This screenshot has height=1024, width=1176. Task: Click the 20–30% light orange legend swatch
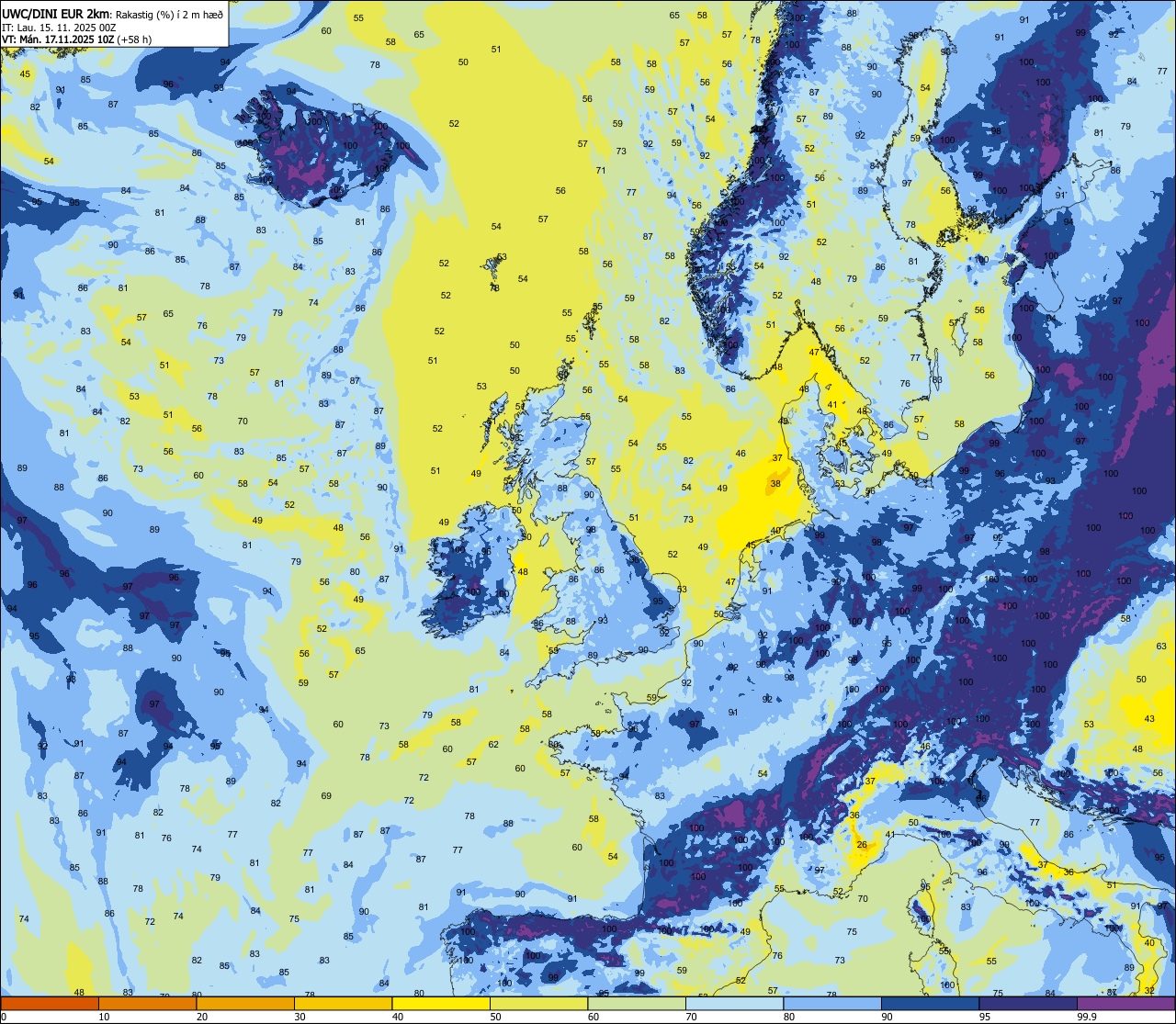click(245, 1004)
